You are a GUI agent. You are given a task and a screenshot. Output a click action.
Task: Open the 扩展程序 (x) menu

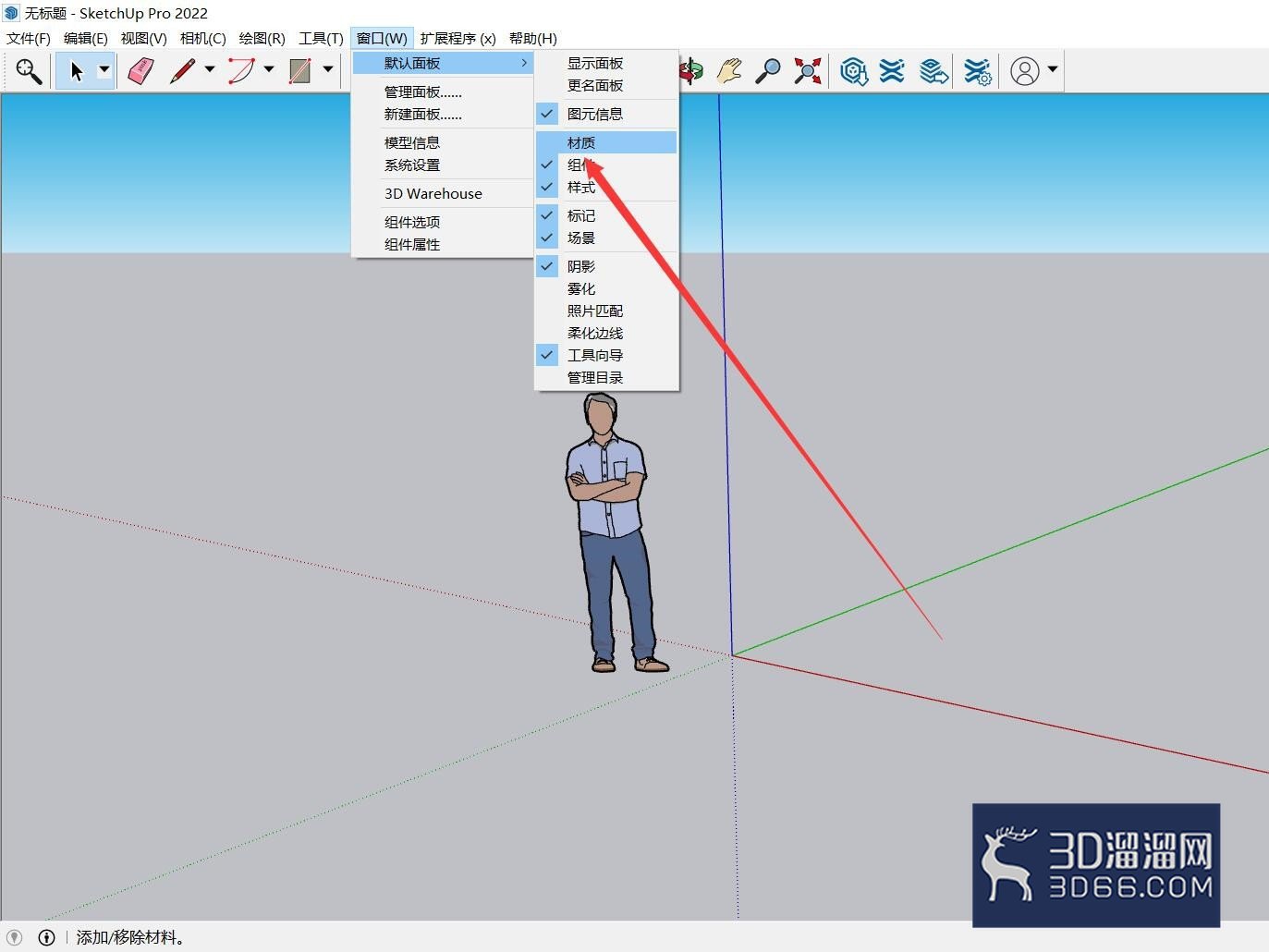pyautogui.click(x=458, y=38)
